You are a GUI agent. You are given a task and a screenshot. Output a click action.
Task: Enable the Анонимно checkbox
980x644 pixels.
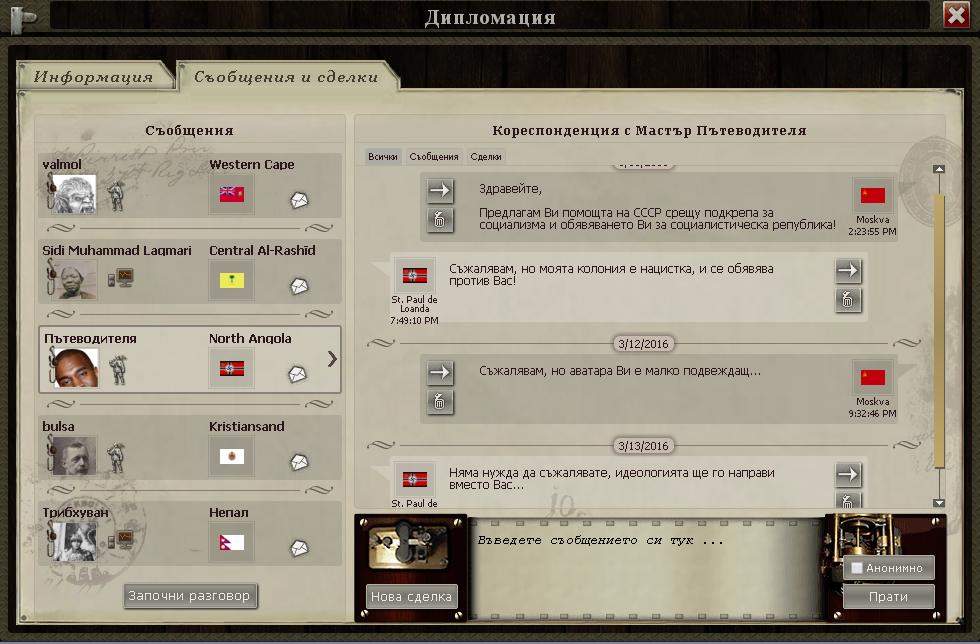(x=856, y=568)
